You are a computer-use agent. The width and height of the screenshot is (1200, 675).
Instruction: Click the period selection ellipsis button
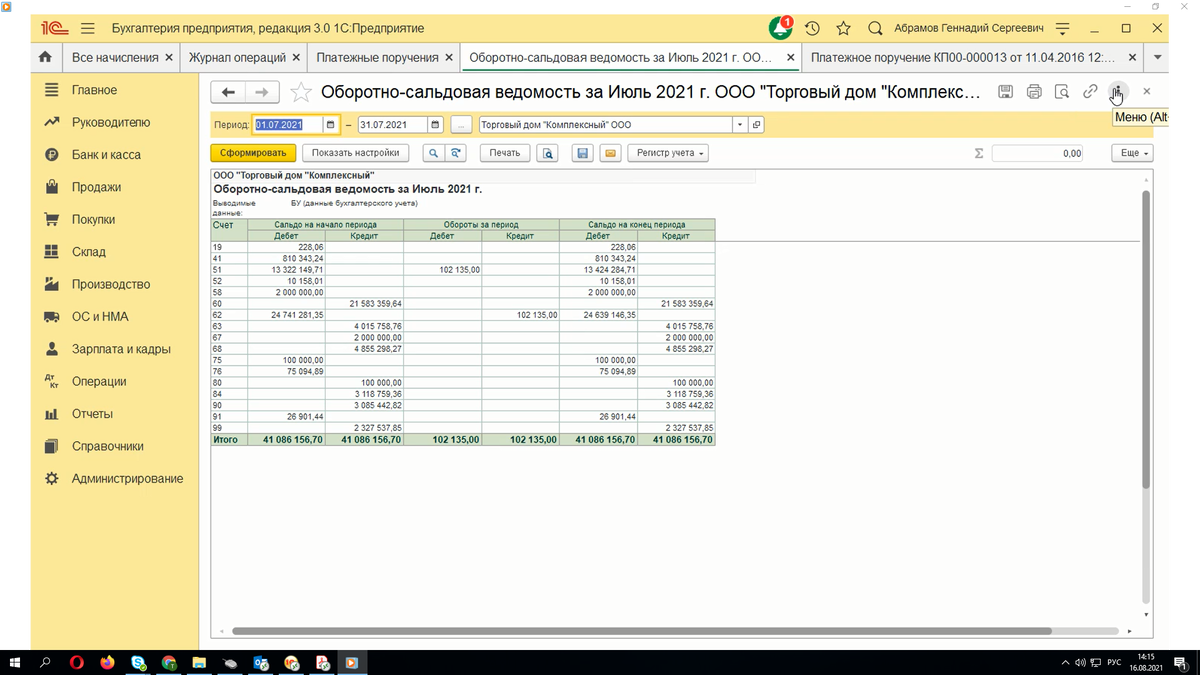[461, 125]
